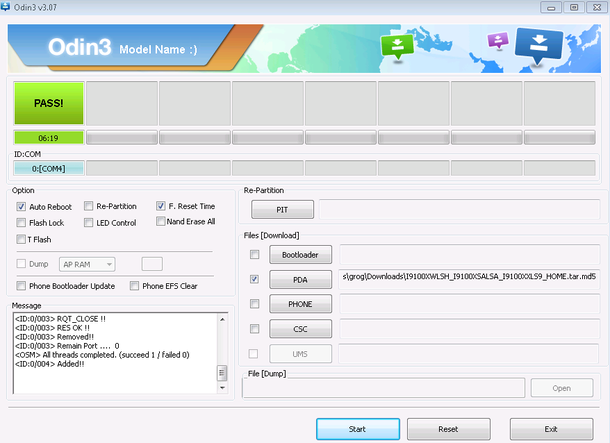Click the large blue download icon
The height and width of the screenshot is (443, 610).
(538, 45)
